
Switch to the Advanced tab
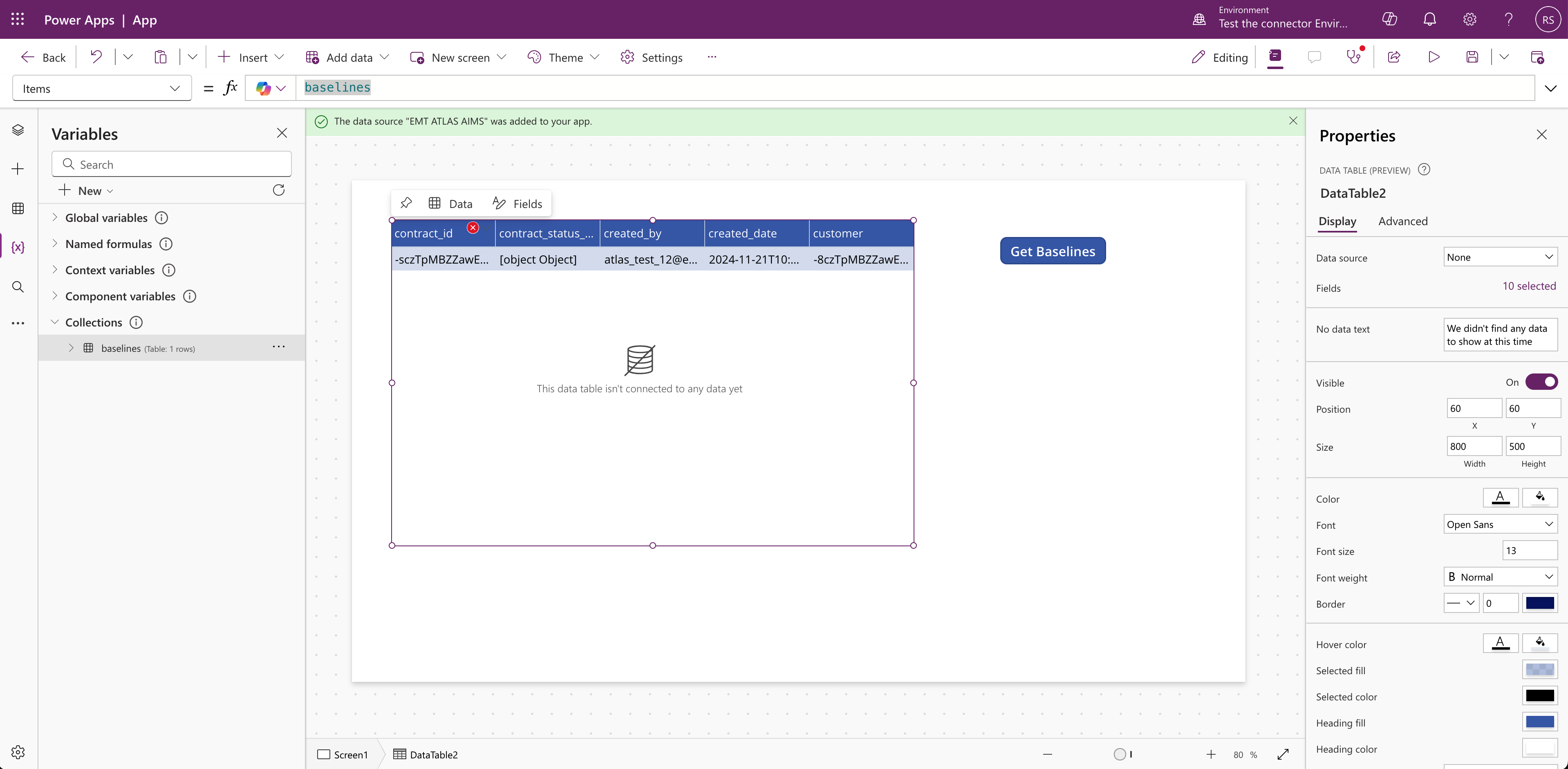1402,221
